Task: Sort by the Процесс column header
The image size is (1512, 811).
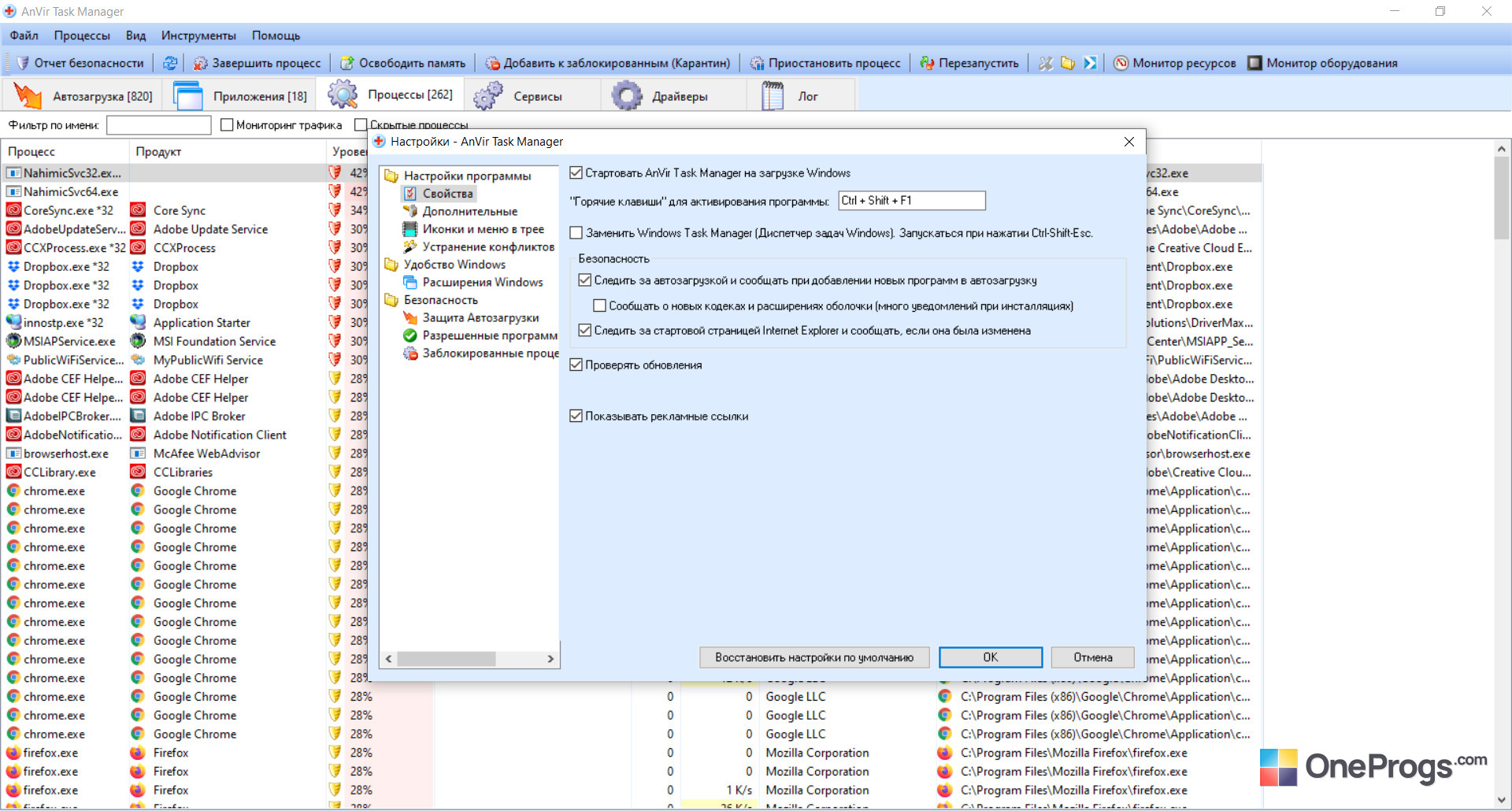Action: coord(66,151)
